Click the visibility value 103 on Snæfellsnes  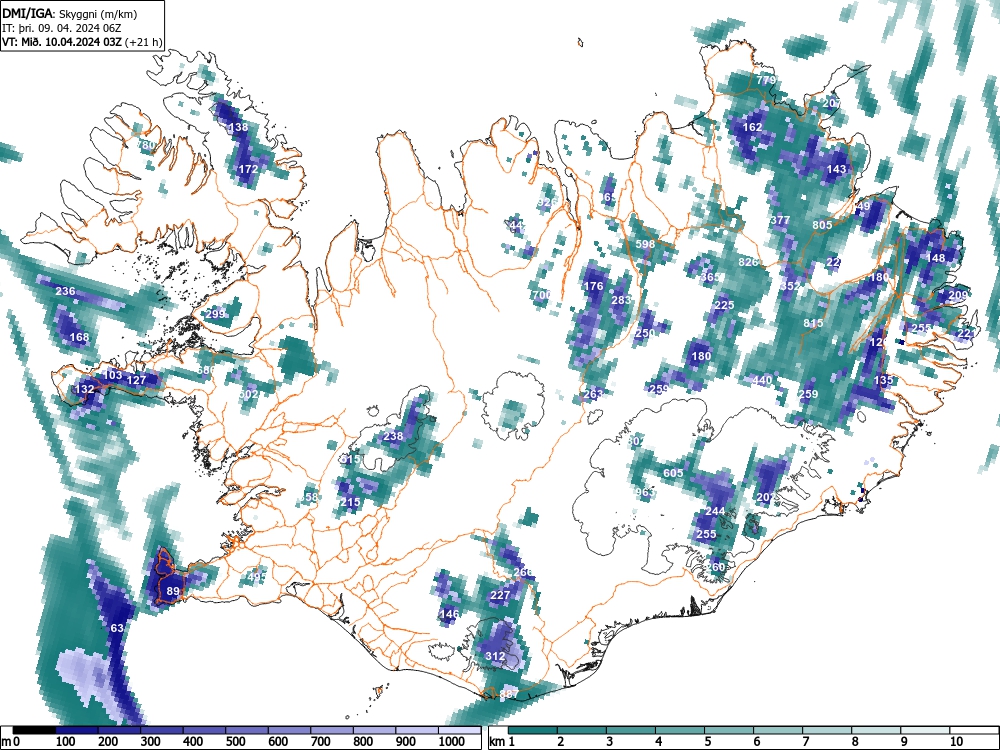[x=112, y=375]
